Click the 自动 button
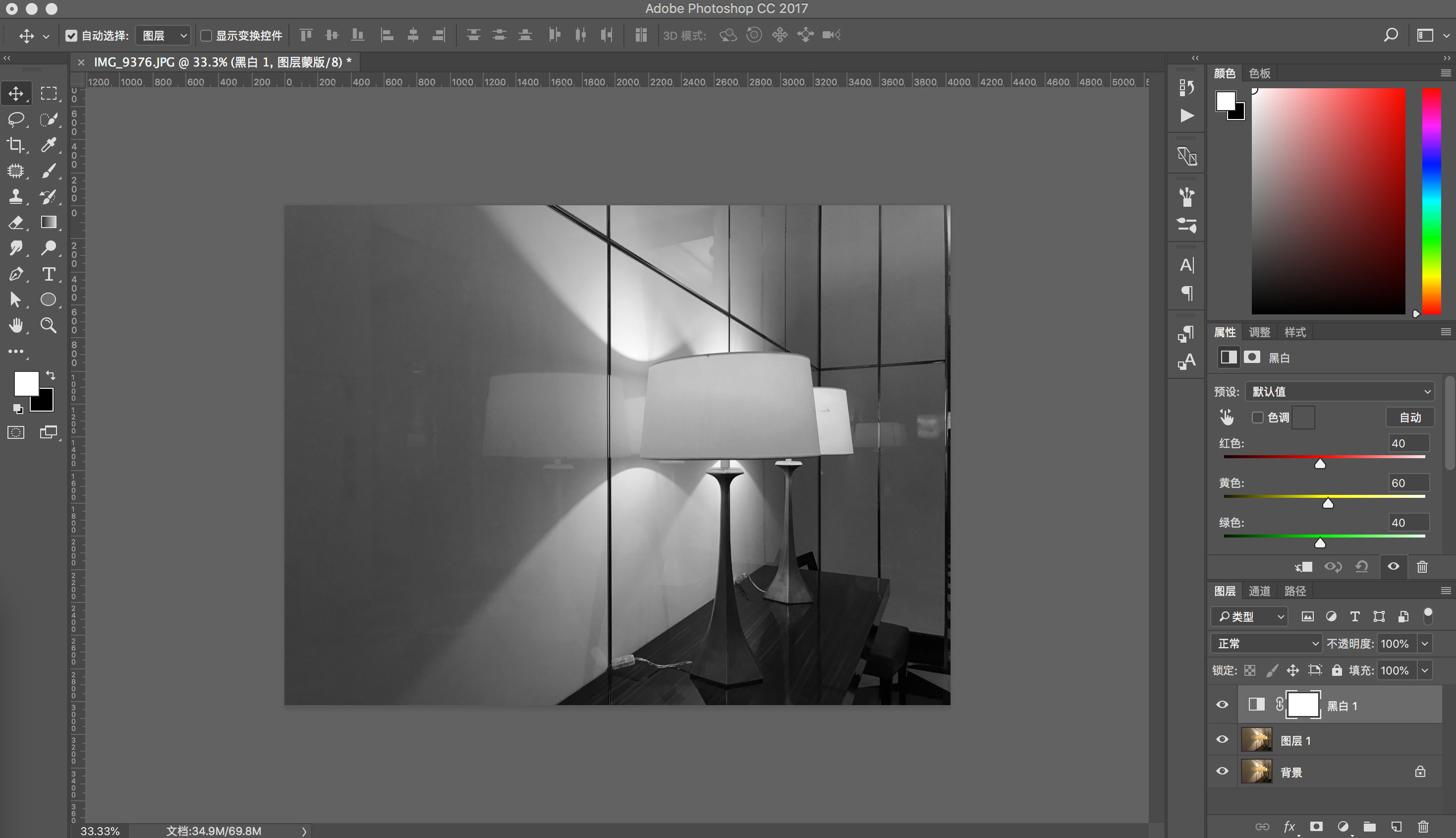The image size is (1456, 838). coord(1410,418)
